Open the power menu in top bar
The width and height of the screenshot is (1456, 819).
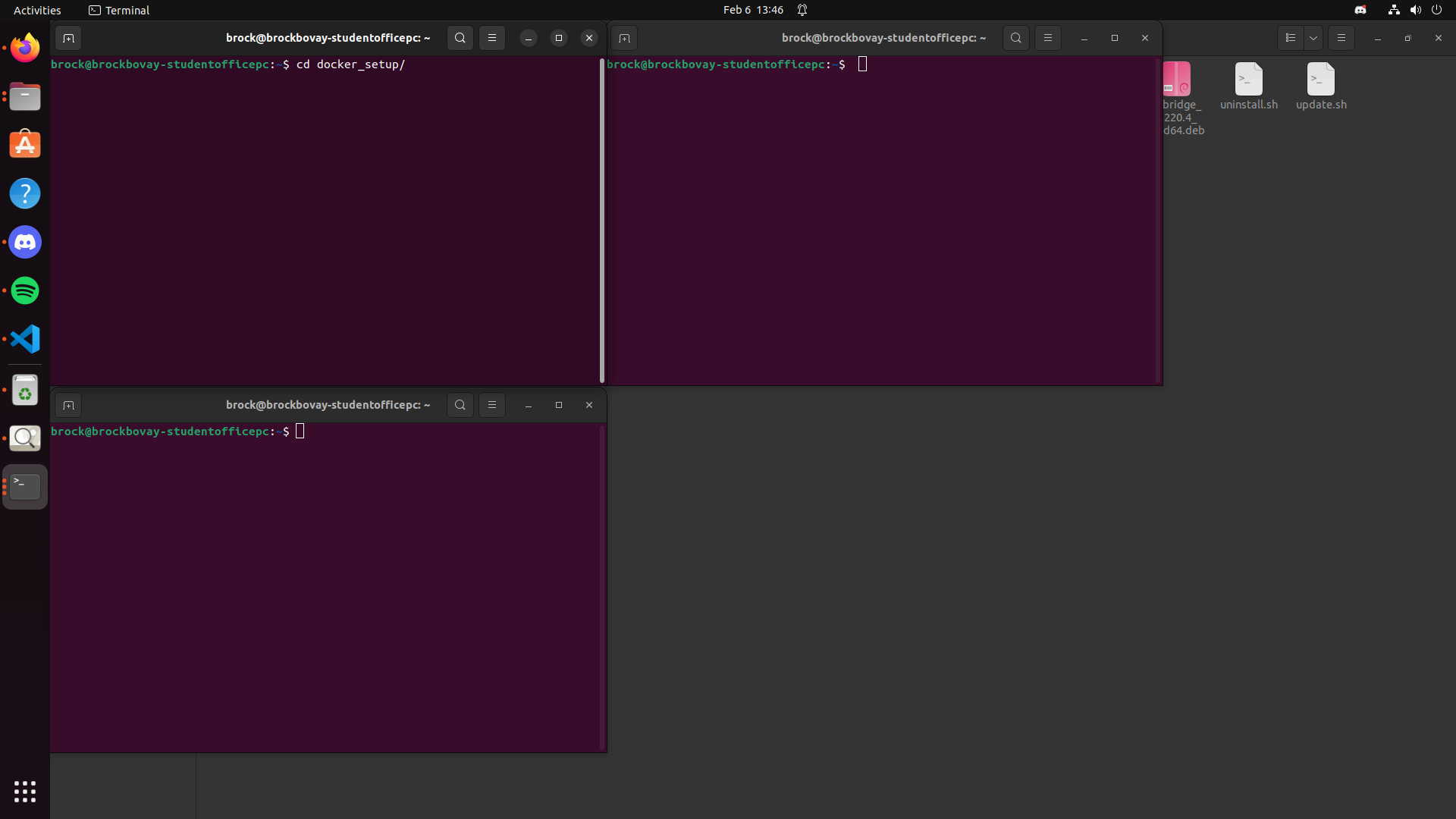tap(1436, 10)
